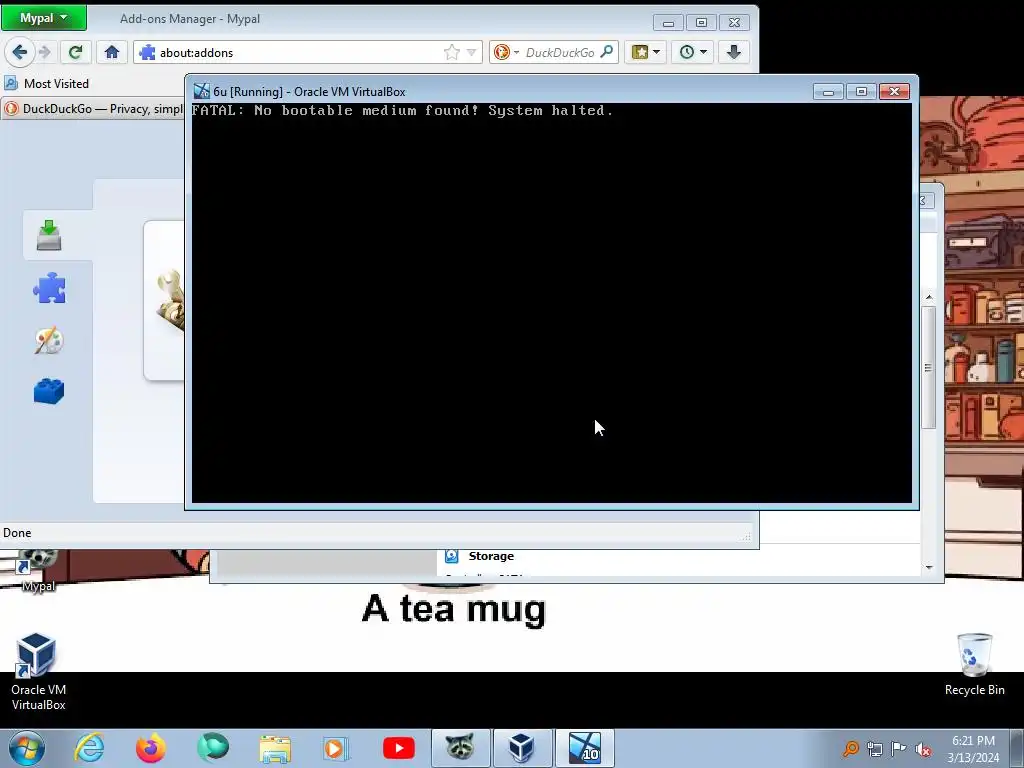Open the downloads arrow button
This screenshot has height=768, width=1024.
pos(734,52)
